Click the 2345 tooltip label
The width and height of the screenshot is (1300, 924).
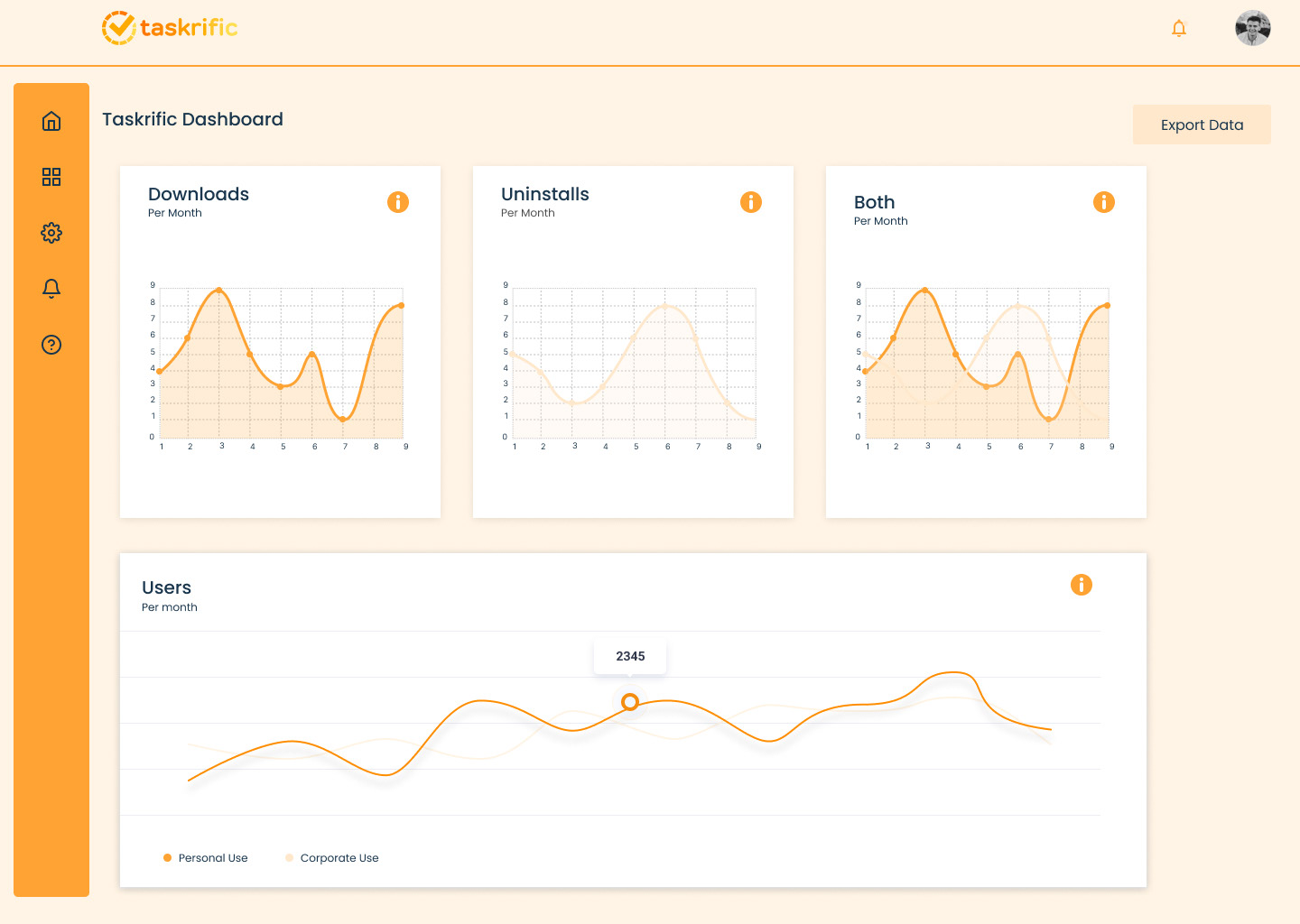[x=630, y=657]
